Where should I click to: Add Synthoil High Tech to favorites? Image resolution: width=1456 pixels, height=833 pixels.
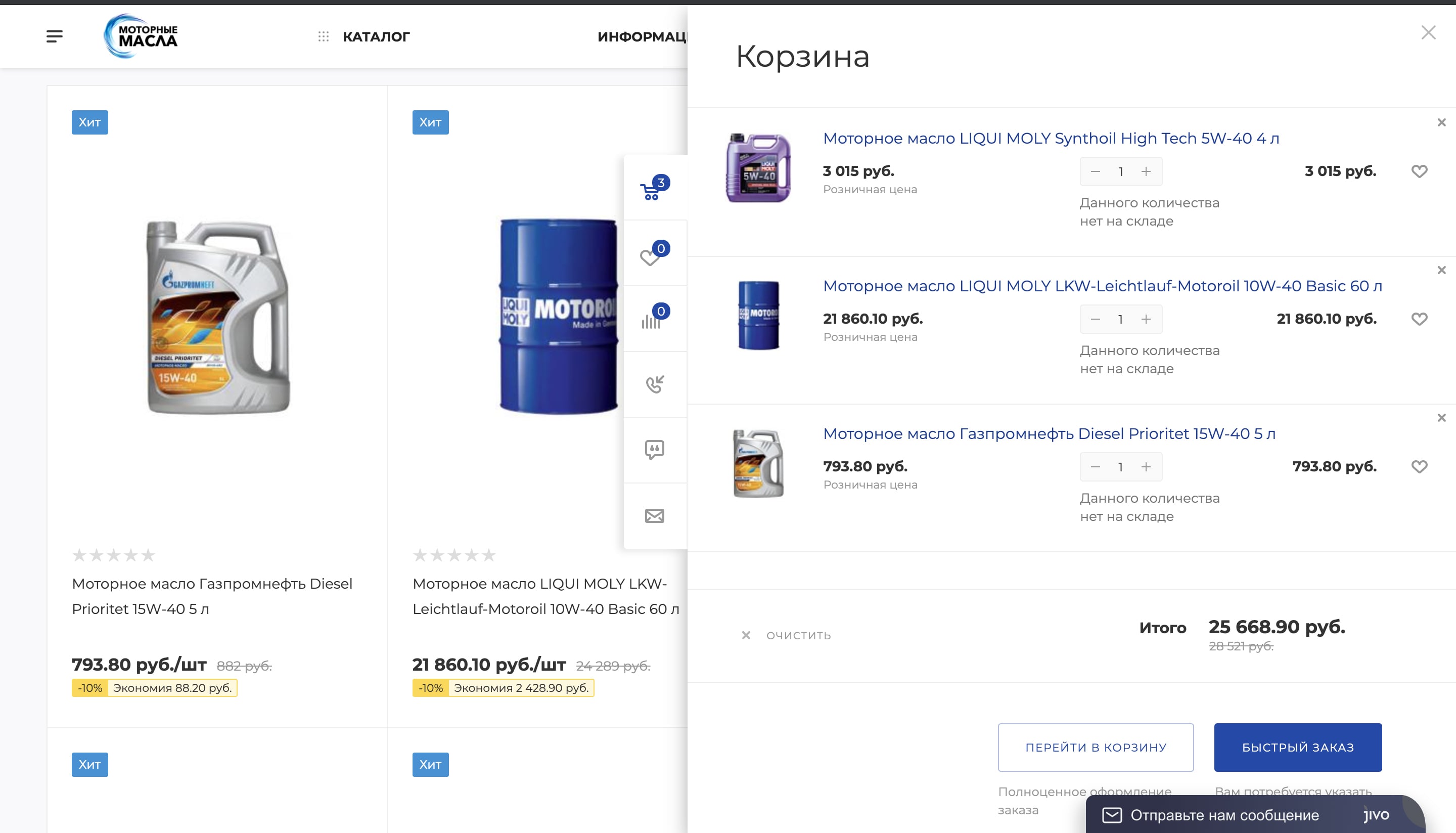coord(1419,171)
